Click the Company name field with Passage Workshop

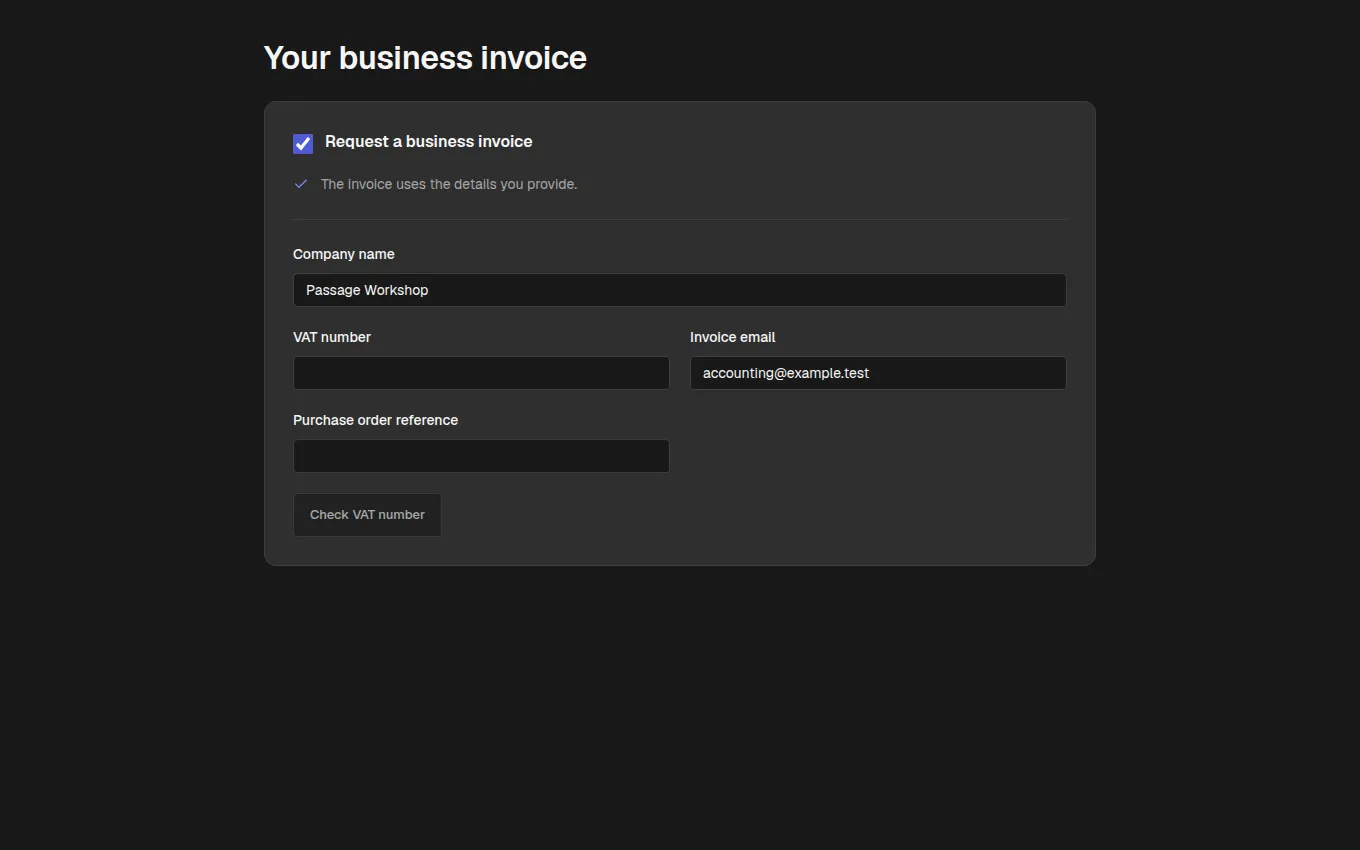(x=680, y=290)
